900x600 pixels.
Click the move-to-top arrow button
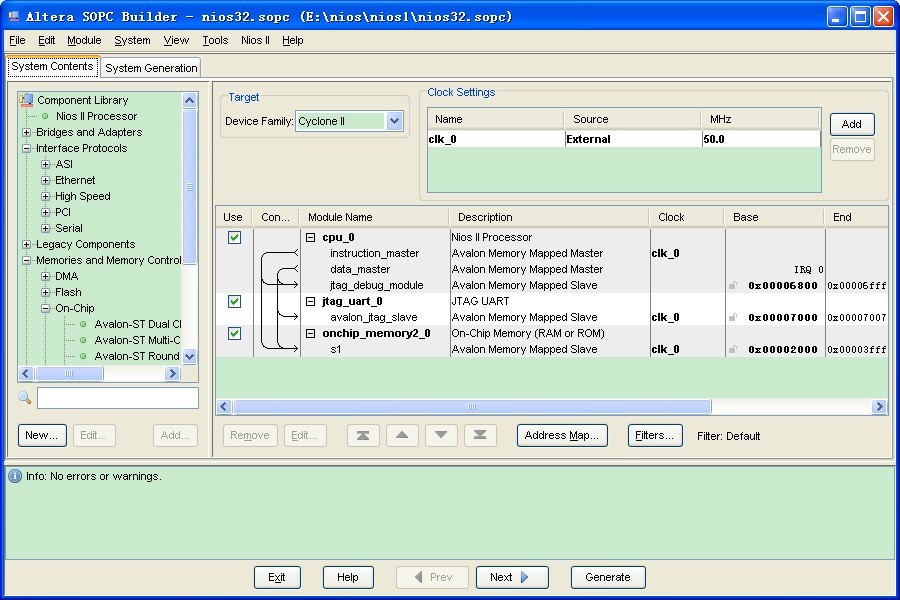coord(363,435)
